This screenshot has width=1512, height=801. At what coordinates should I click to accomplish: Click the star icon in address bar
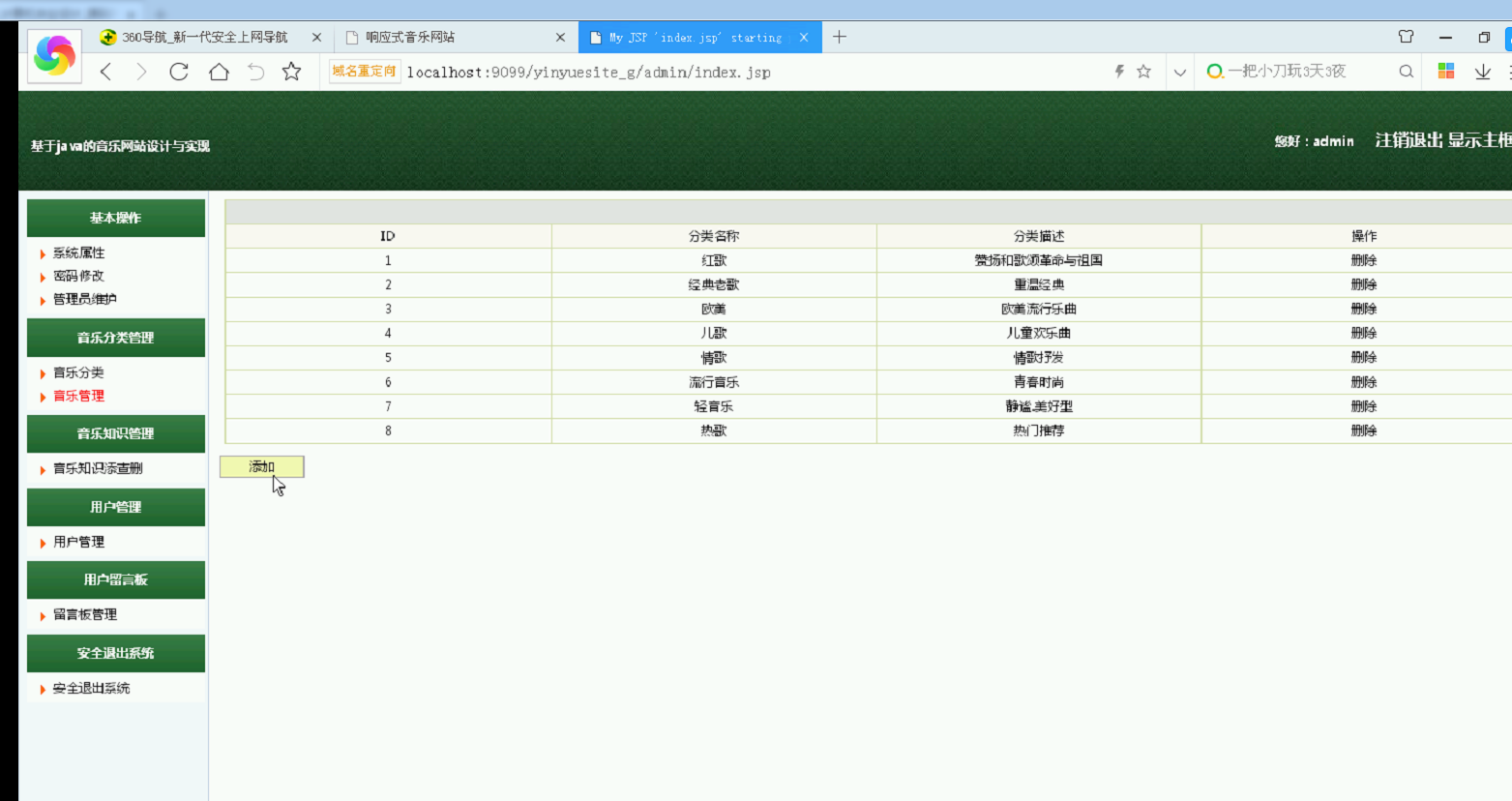point(1143,72)
